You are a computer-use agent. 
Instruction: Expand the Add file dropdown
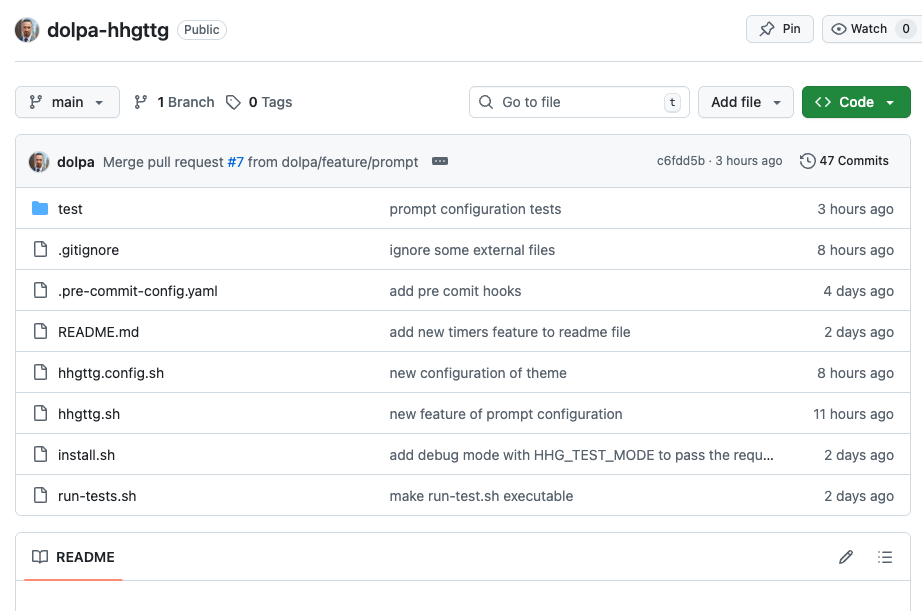tap(745, 102)
